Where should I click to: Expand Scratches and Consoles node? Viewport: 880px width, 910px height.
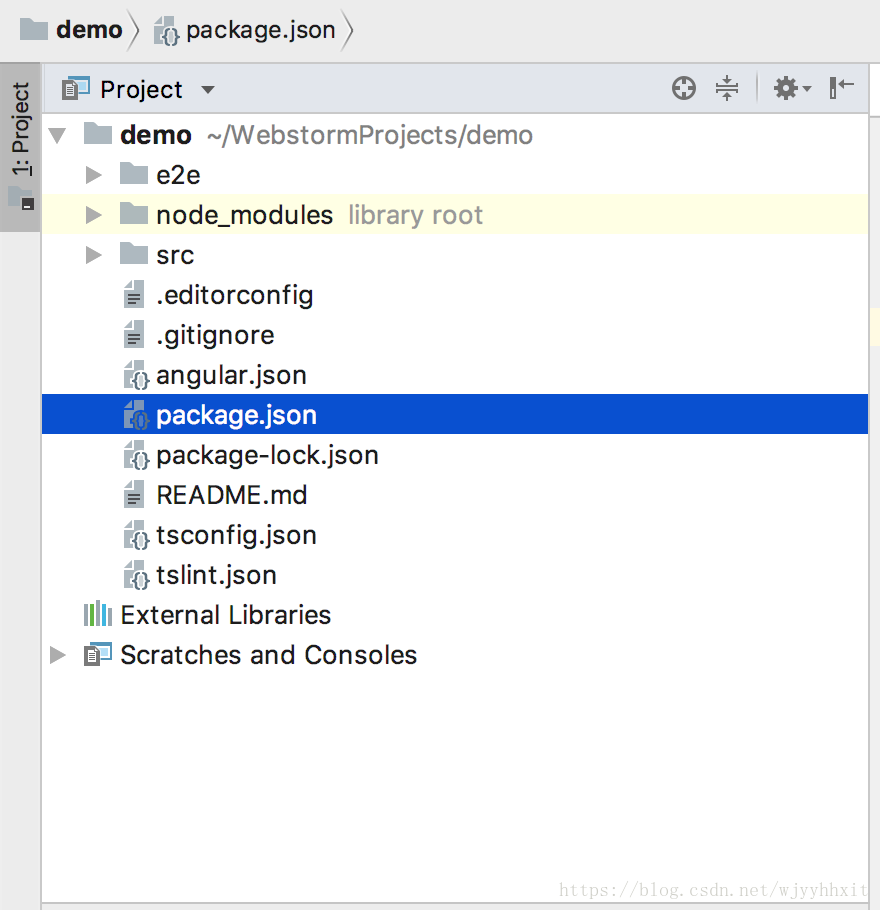pos(57,655)
